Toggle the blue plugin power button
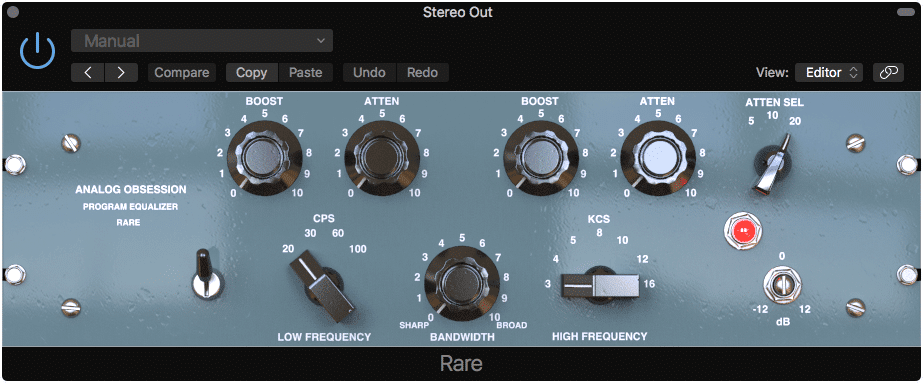Image resolution: width=923 pixels, height=383 pixels. click(x=38, y=51)
